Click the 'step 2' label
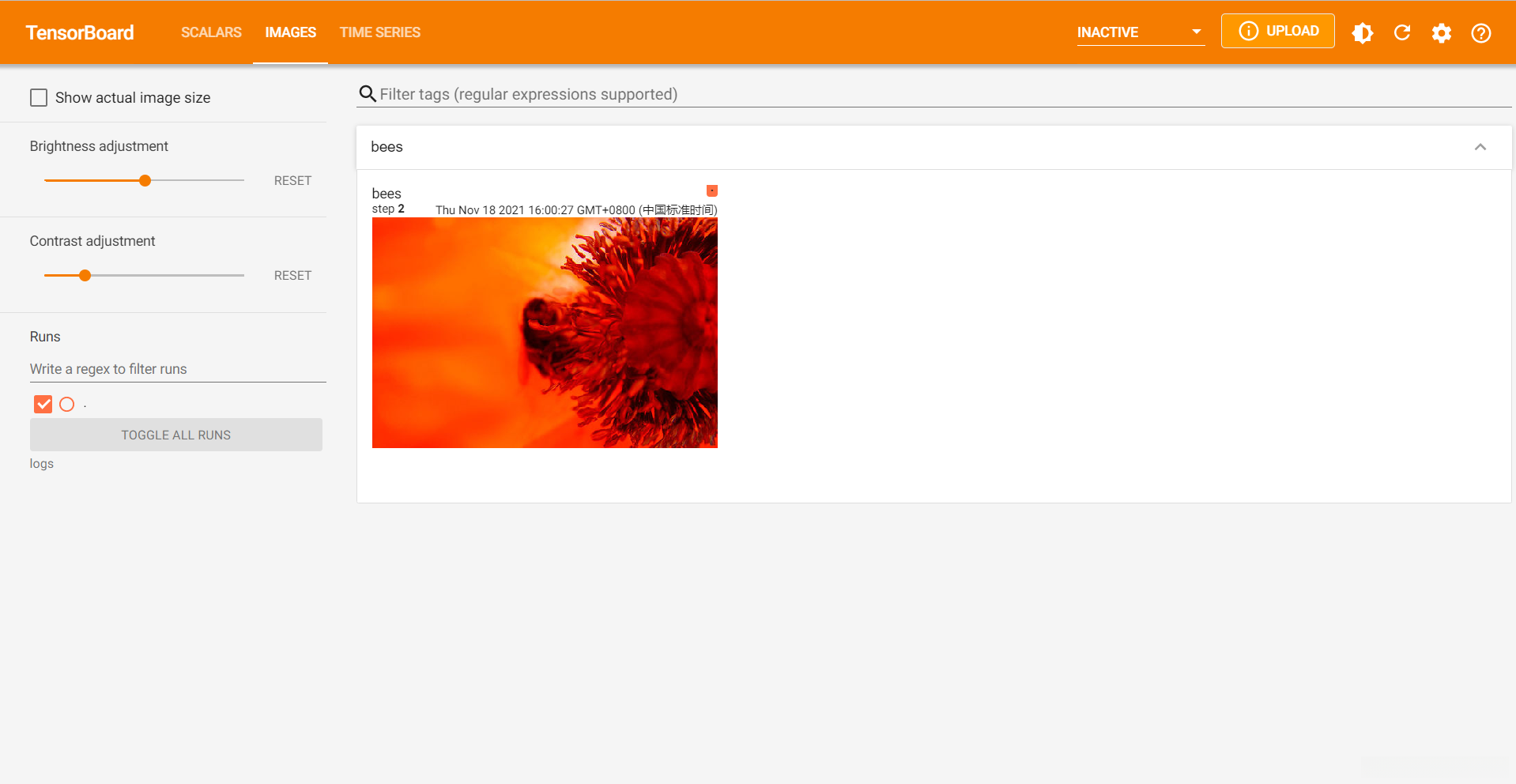 [388, 209]
